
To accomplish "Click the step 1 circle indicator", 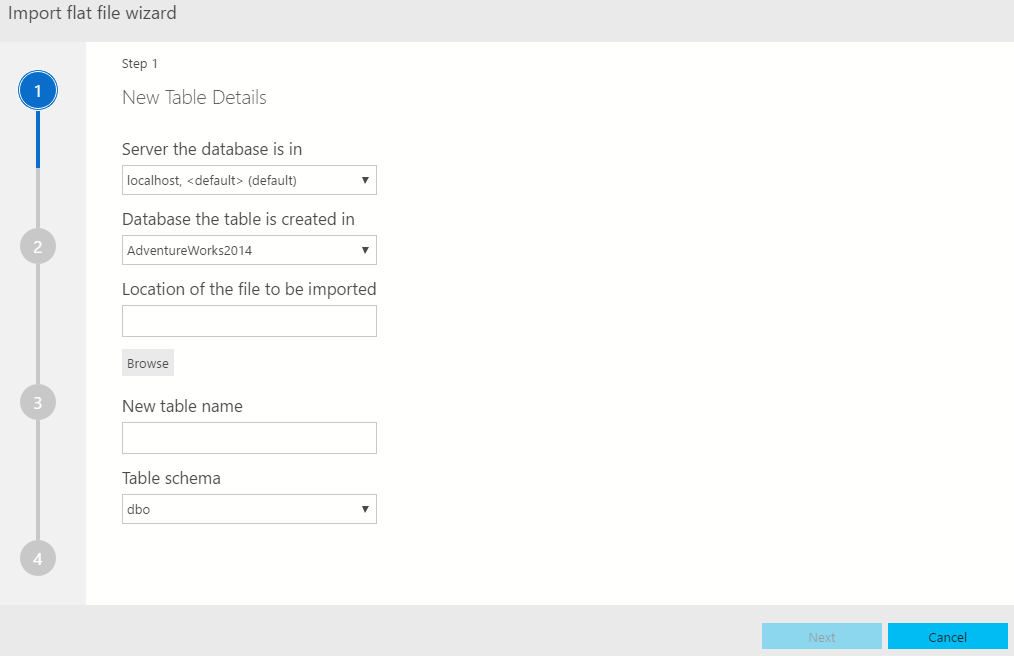I will point(38,91).
